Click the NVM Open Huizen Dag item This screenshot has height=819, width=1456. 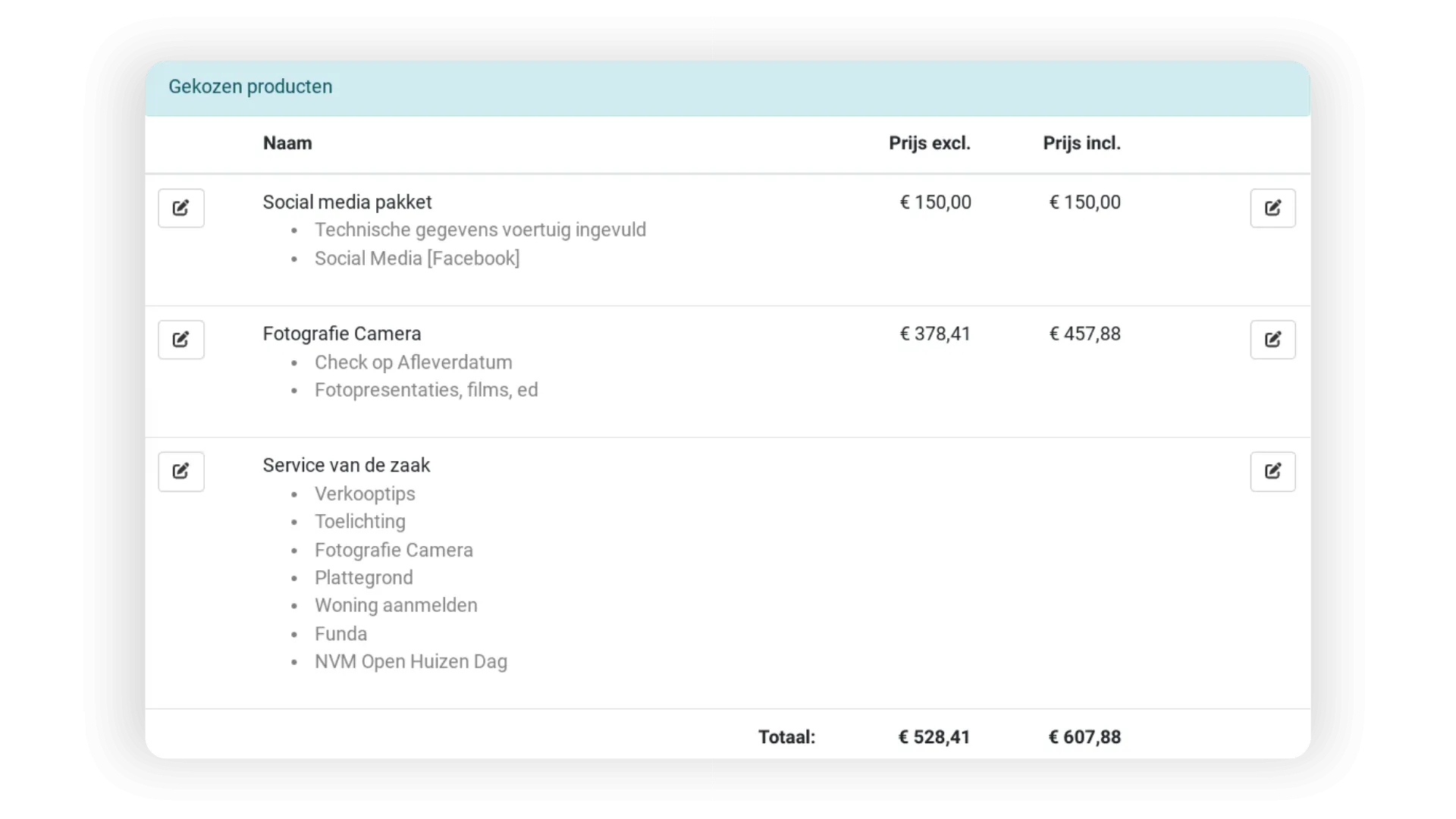410,662
